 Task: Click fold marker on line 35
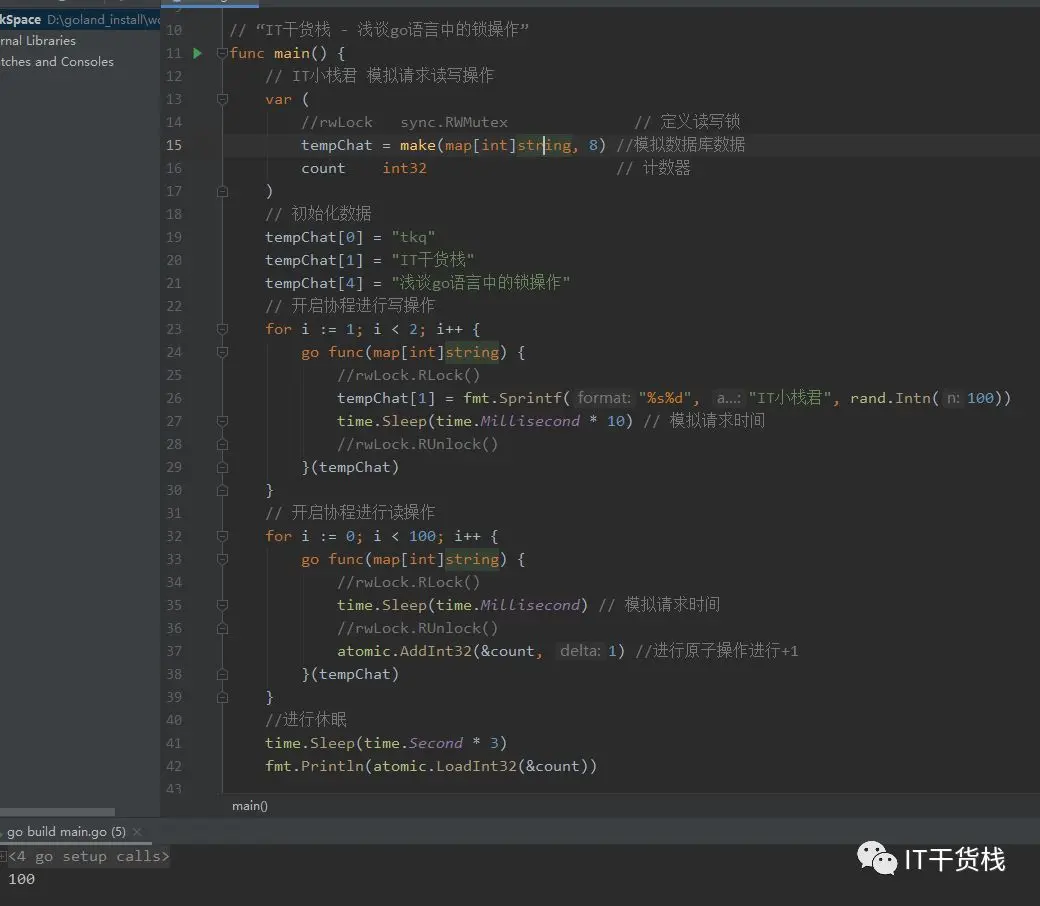(x=222, y=606)
